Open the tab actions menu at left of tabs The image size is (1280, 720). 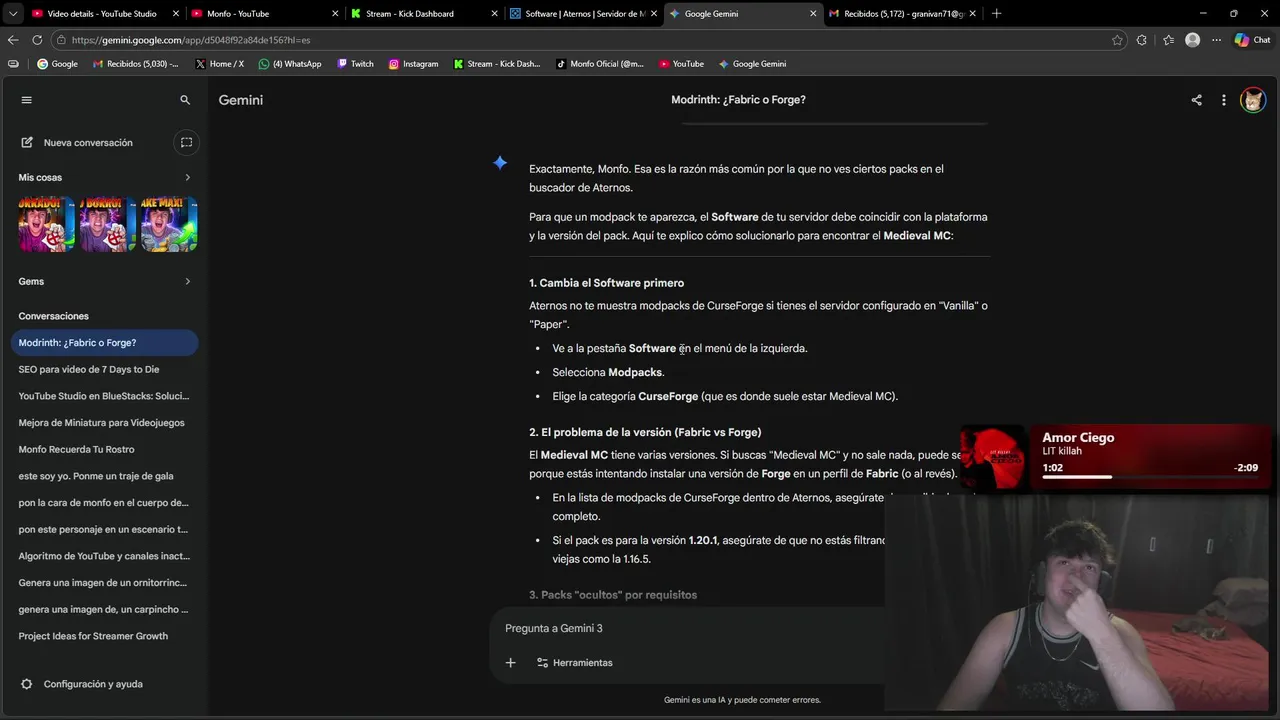[x=12, y=14]
